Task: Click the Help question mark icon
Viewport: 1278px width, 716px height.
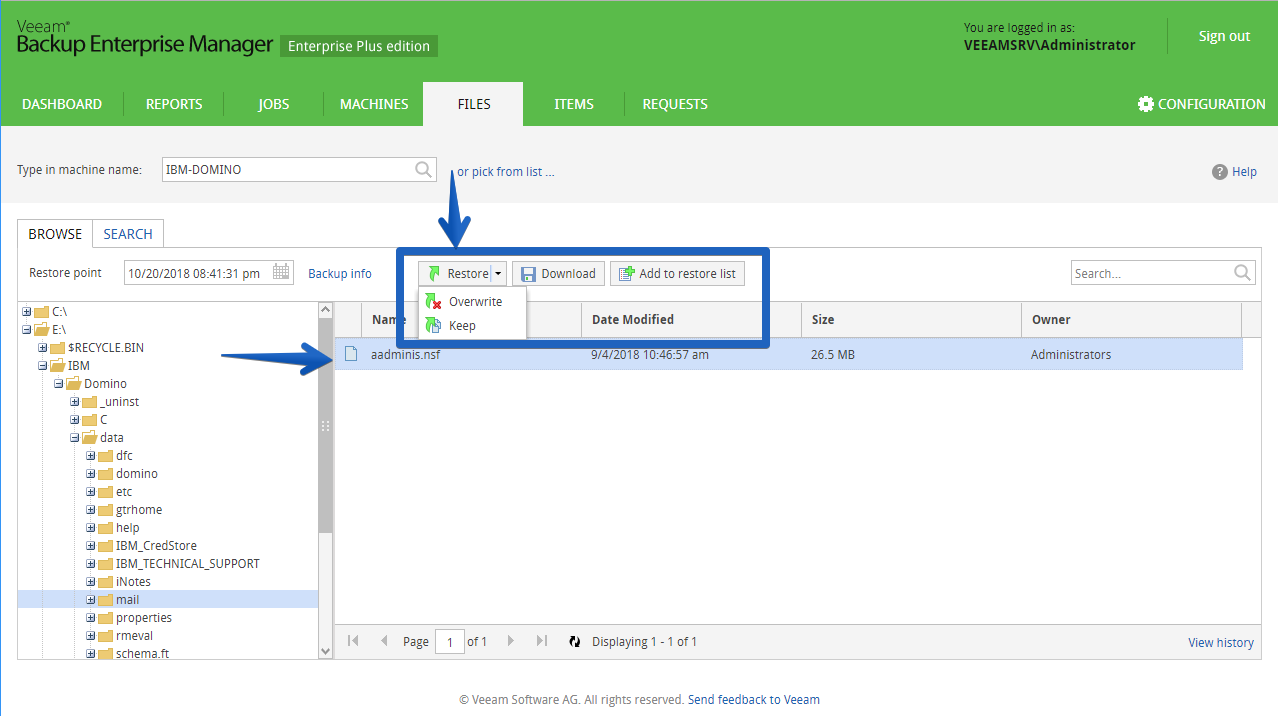Action: (x=1219, y=171)
